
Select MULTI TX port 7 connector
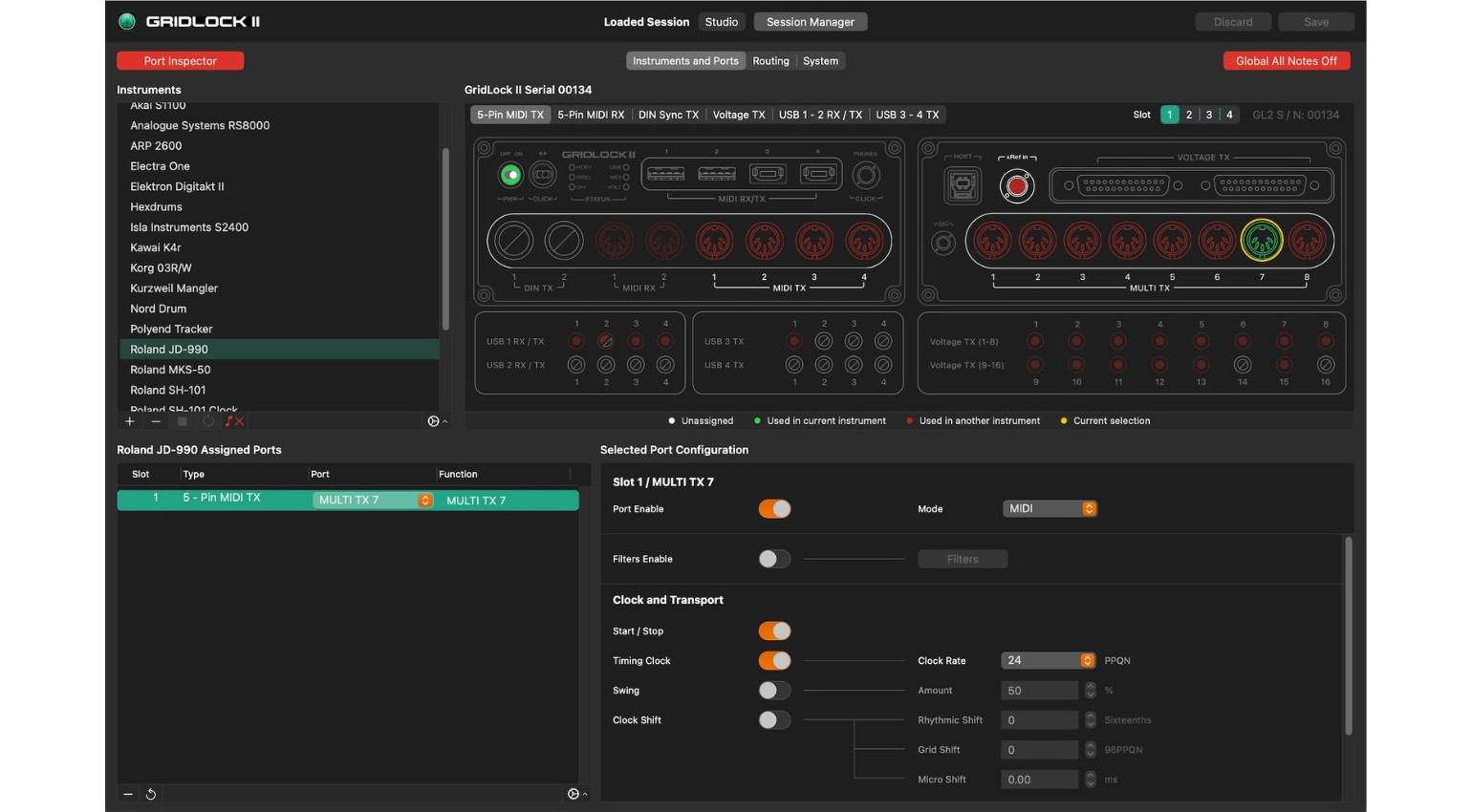(x=1261, y=241)
